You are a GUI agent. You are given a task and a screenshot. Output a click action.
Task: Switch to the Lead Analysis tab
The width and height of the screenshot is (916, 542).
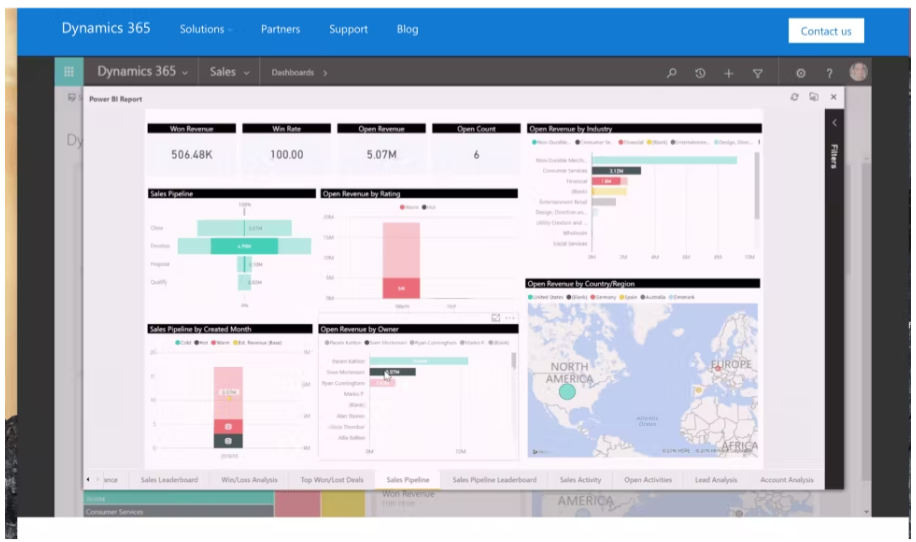pos(716,480)
